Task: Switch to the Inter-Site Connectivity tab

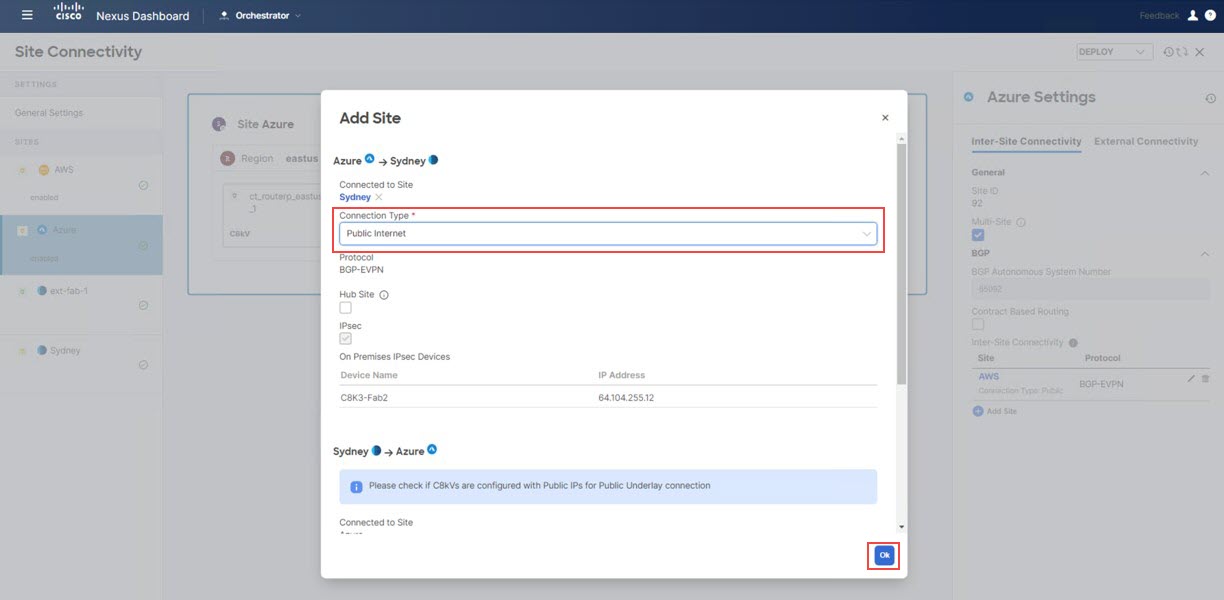Action: (x=1026, y=141)
